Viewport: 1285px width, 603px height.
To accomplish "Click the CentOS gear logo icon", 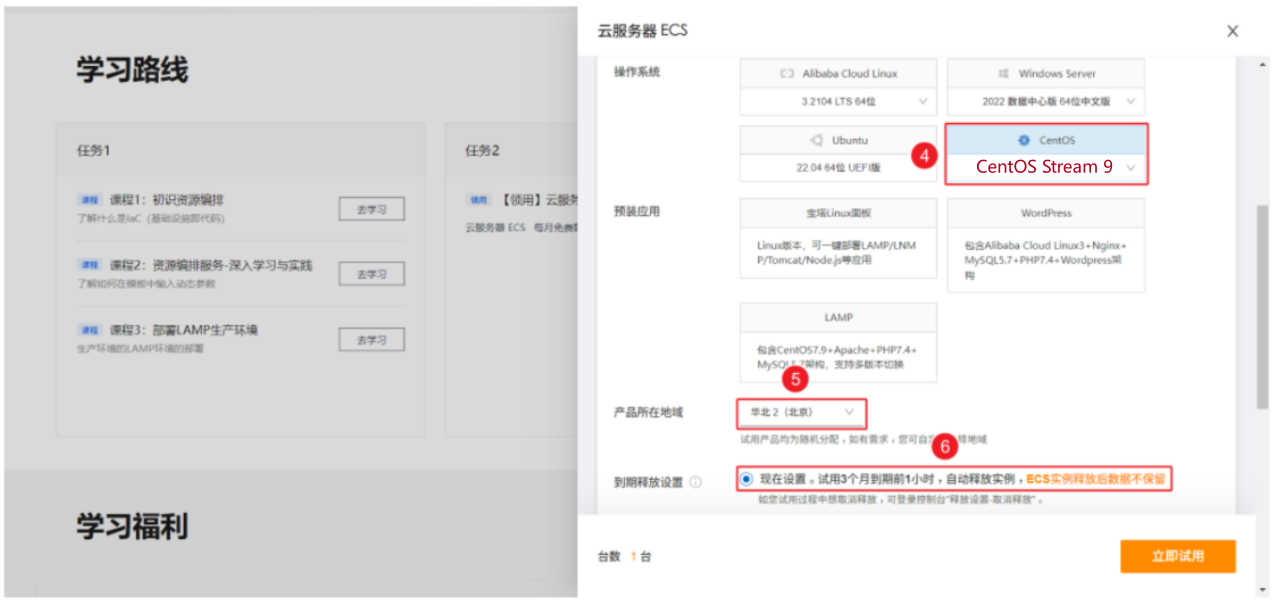I will tap(1023, 141).
